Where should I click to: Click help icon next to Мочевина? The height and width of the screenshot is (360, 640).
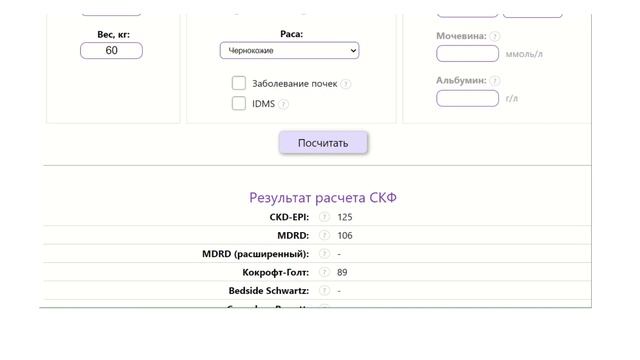[494, 36]
